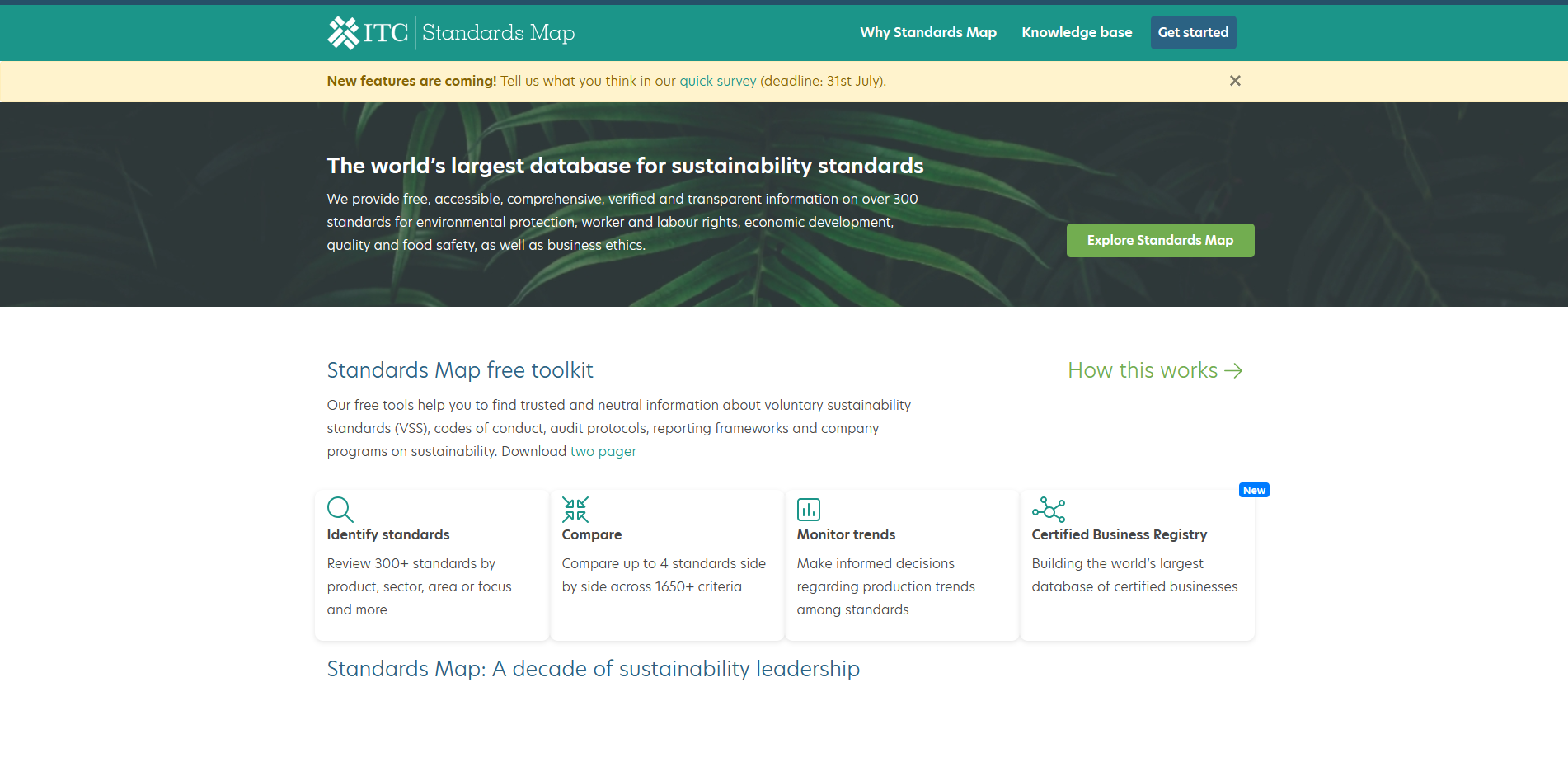Image resolution: width=1568 pixels, height=767 pixels.
Task: Click the magnifier icon for Identify standards
Action: tap(340, 509)
